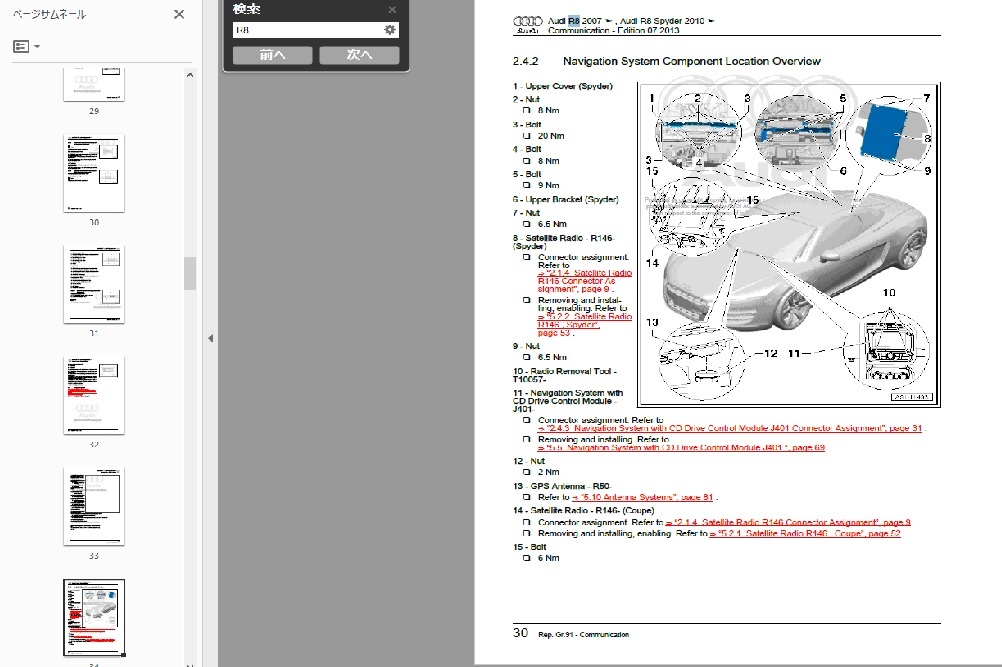Click the text '12 - Nut'
The width and height of the screenshot is (1002, 667).
click(x=529, y=461)
